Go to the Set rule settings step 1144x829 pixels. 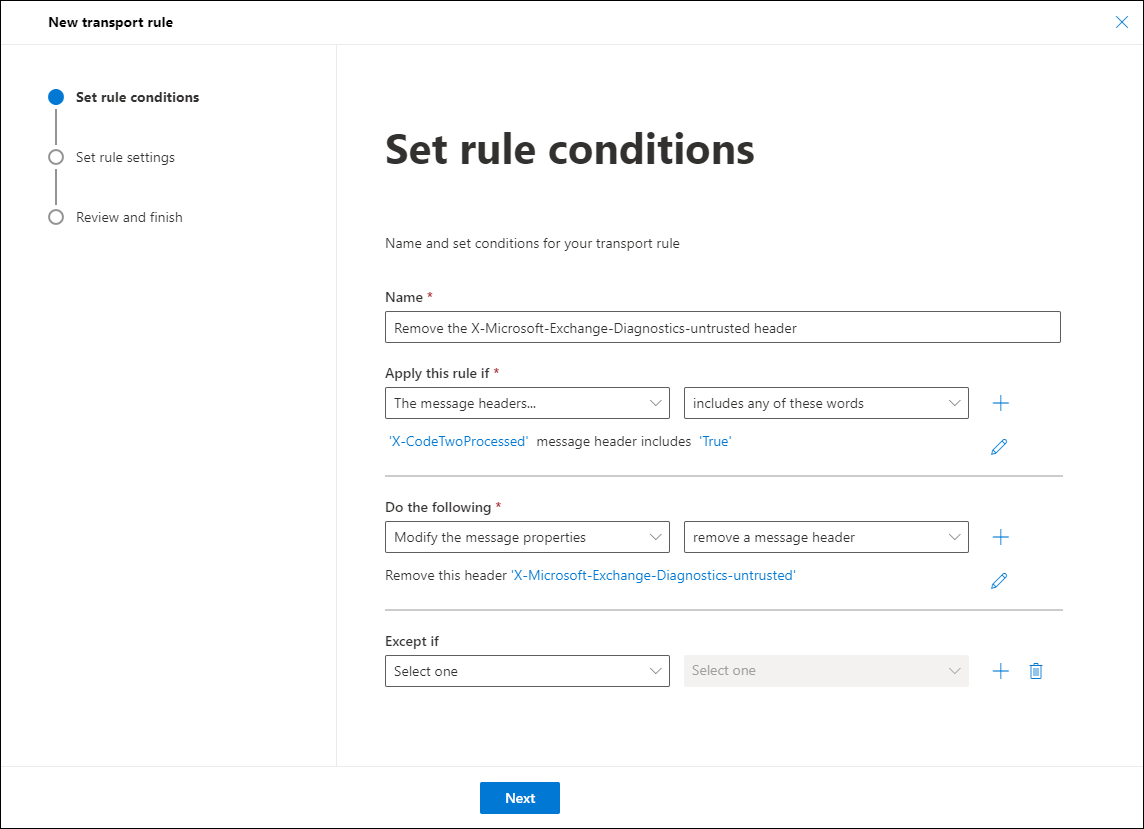point(125,157)
